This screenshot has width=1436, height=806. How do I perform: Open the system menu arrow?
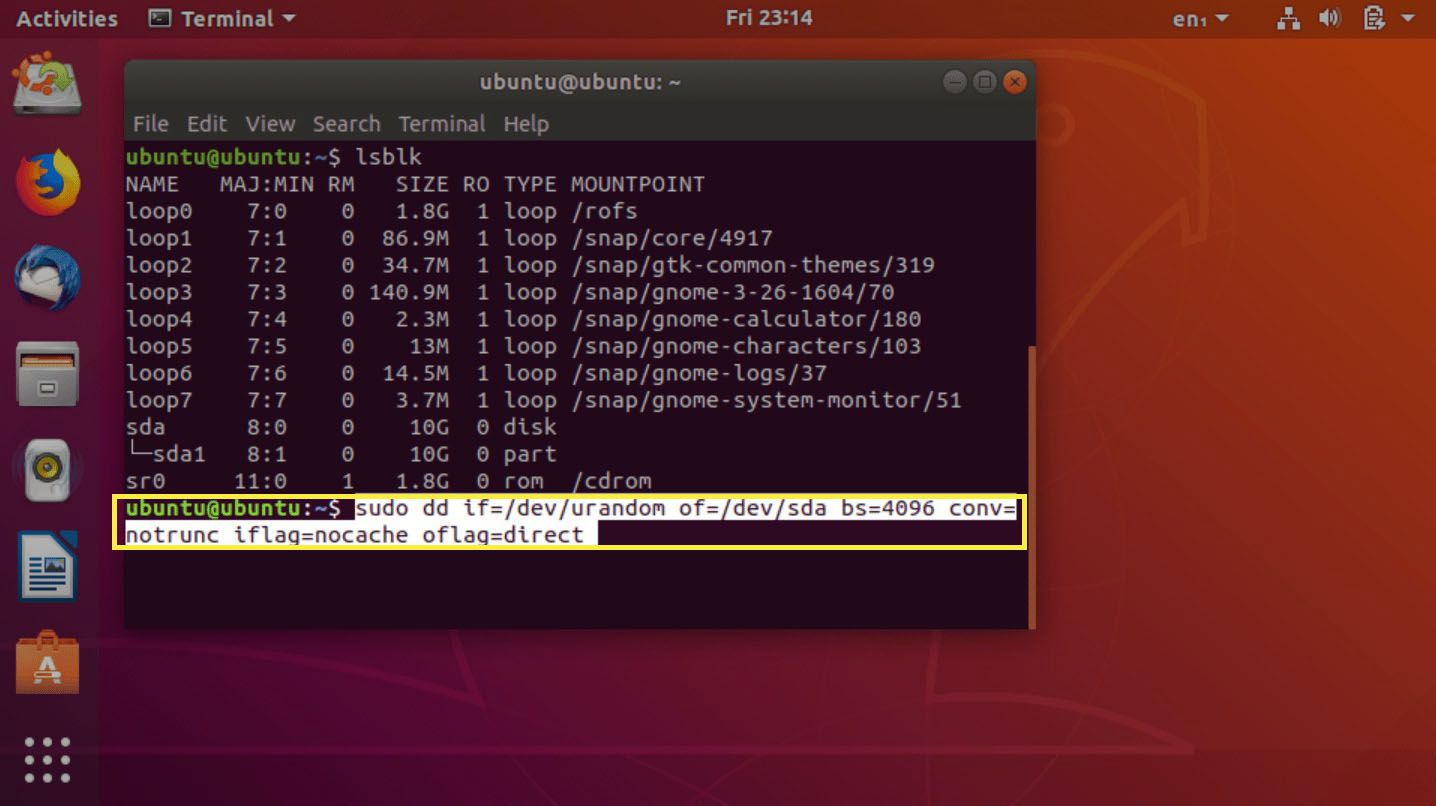1409,19
